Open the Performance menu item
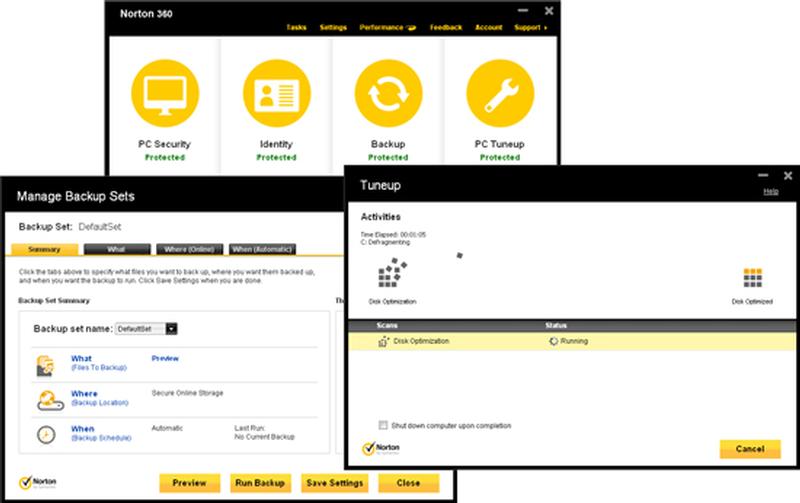The width and height of the screenshot is (800, 503). (381, 28)
